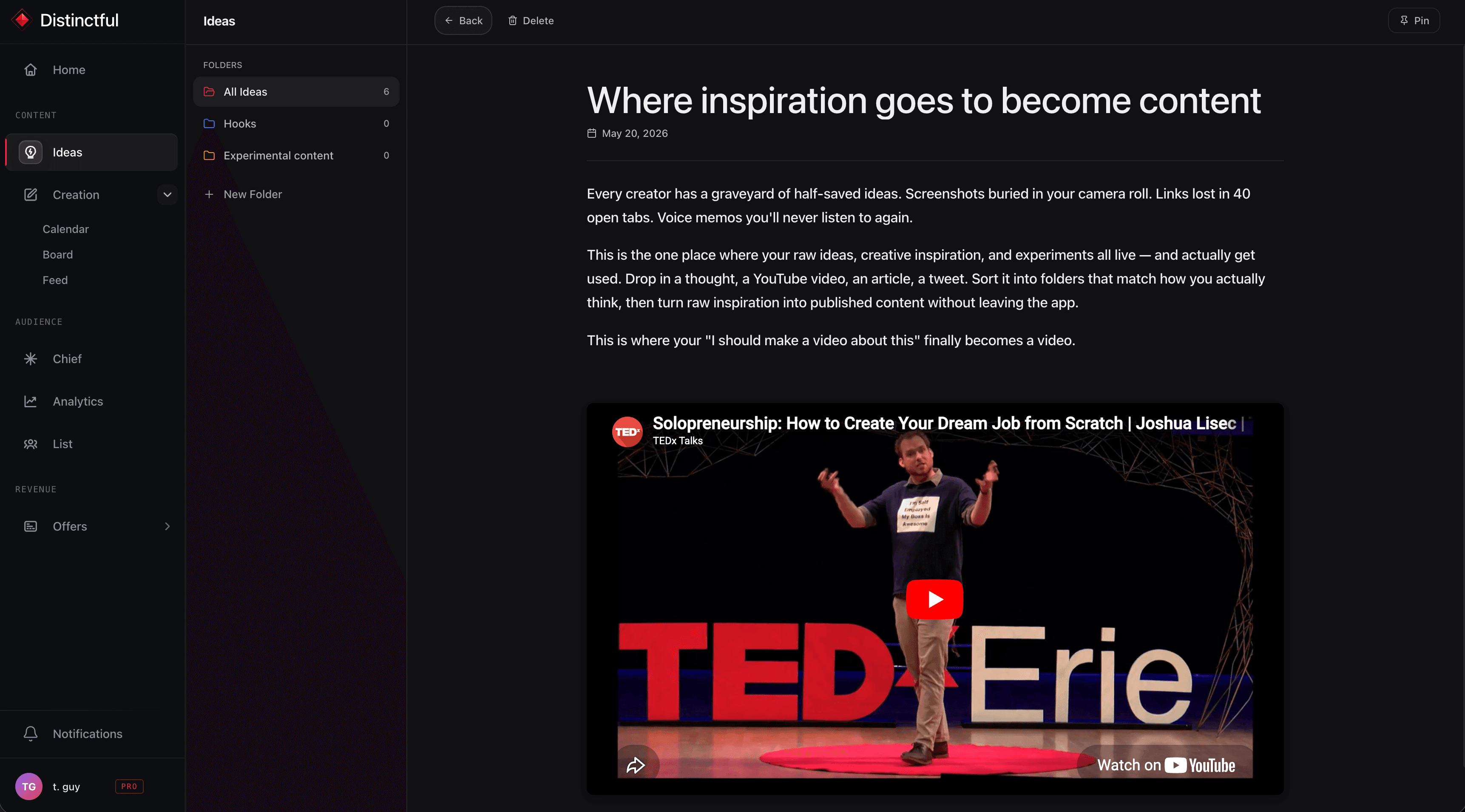Click the Distinctful diamond logo icon
This screenshot has height=812, width=1465.
pos(22,20)
